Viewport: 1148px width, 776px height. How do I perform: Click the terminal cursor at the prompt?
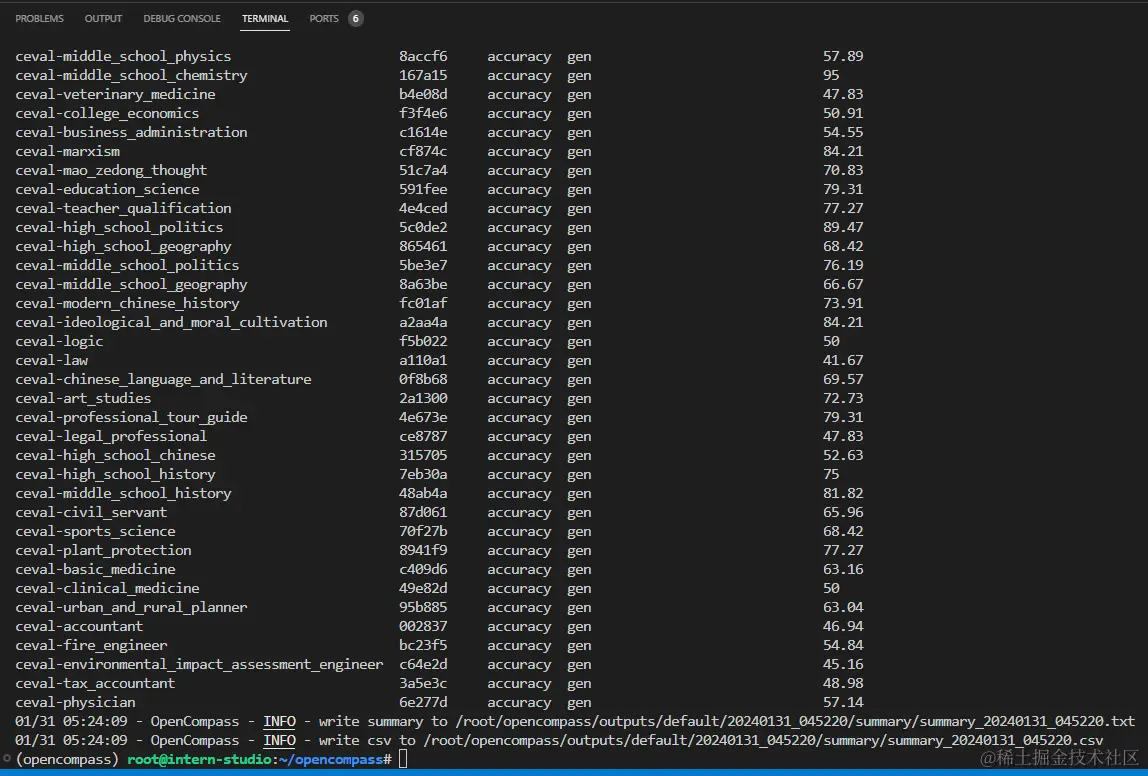coord(403,759)
